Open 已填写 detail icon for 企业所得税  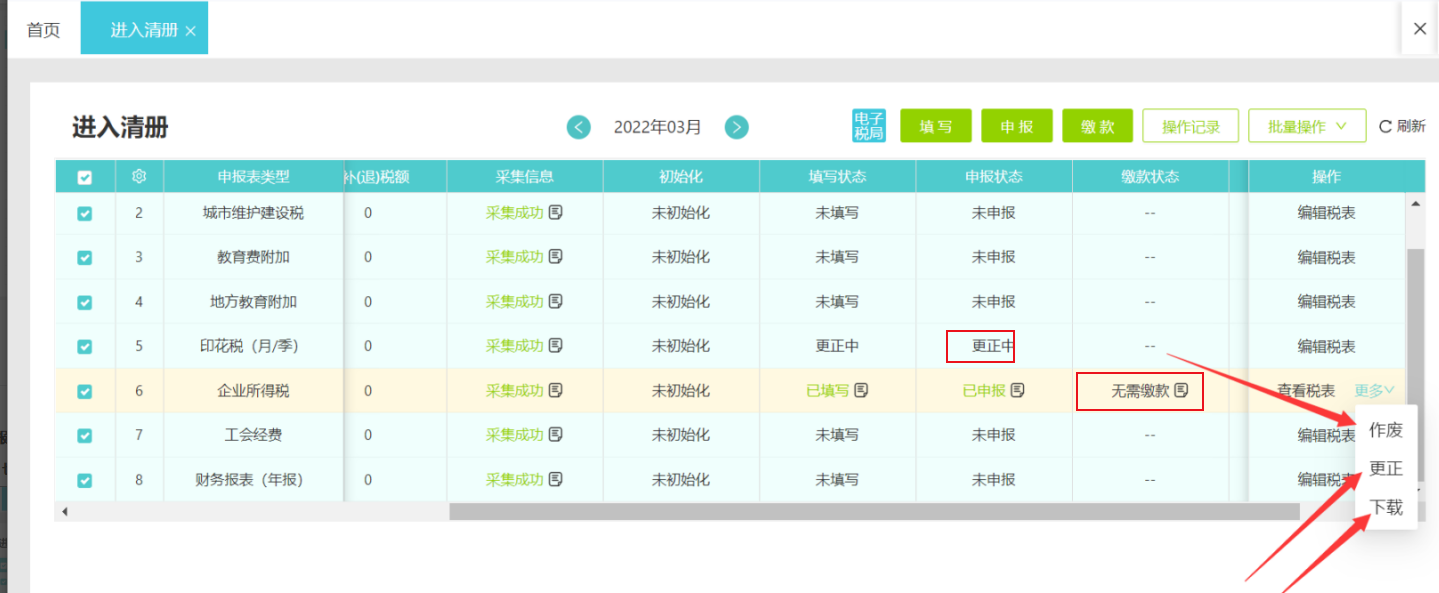pos(861,390)
